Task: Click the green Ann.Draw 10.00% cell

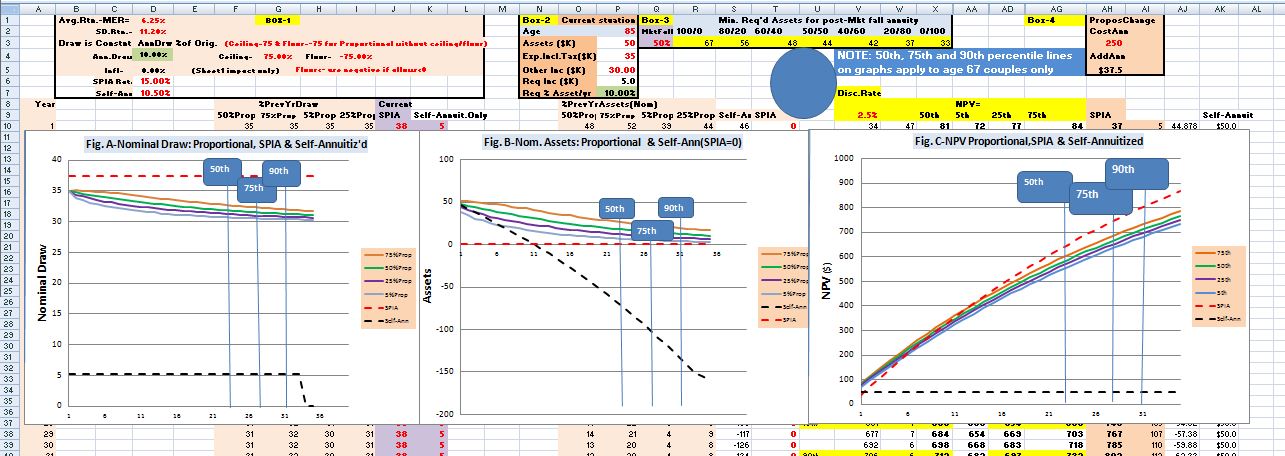Action: [x=151, y=56]
